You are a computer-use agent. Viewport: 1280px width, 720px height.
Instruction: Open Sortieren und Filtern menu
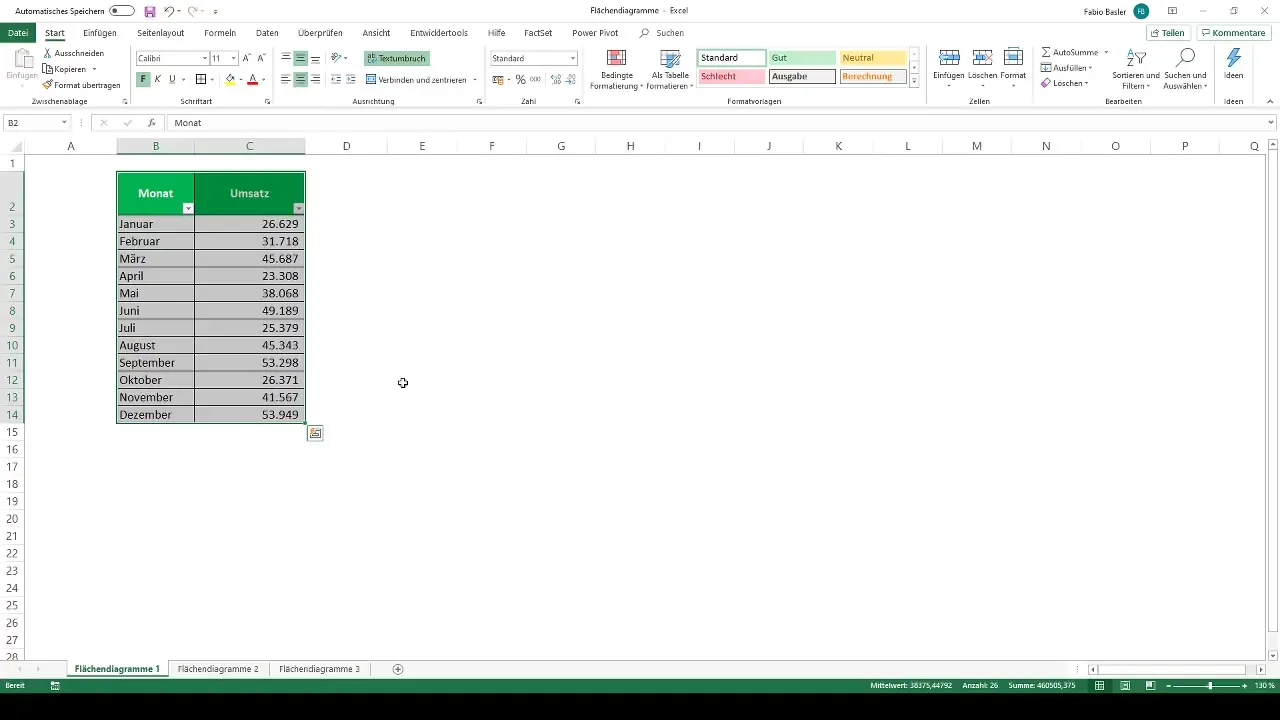1136,68
